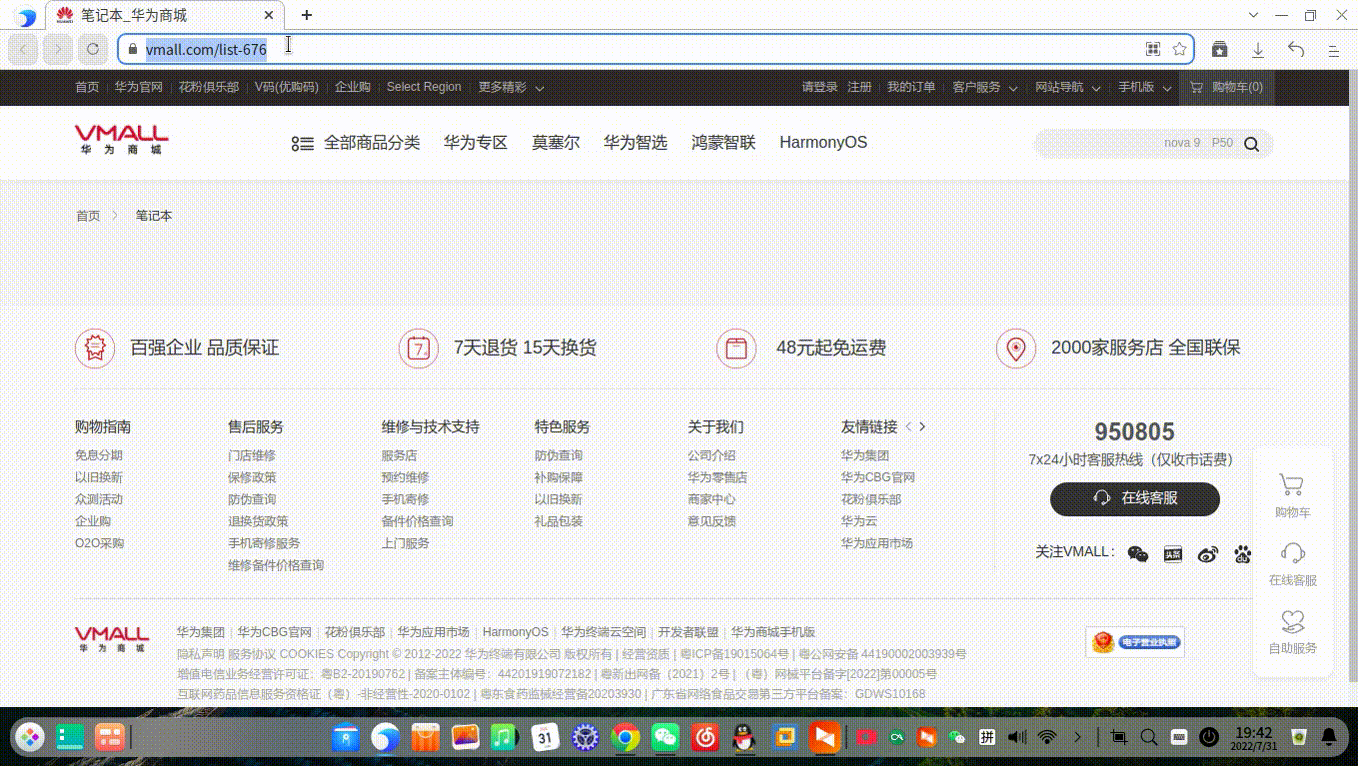Click the search magnifier icon on VMALL

pos(1251,143)
